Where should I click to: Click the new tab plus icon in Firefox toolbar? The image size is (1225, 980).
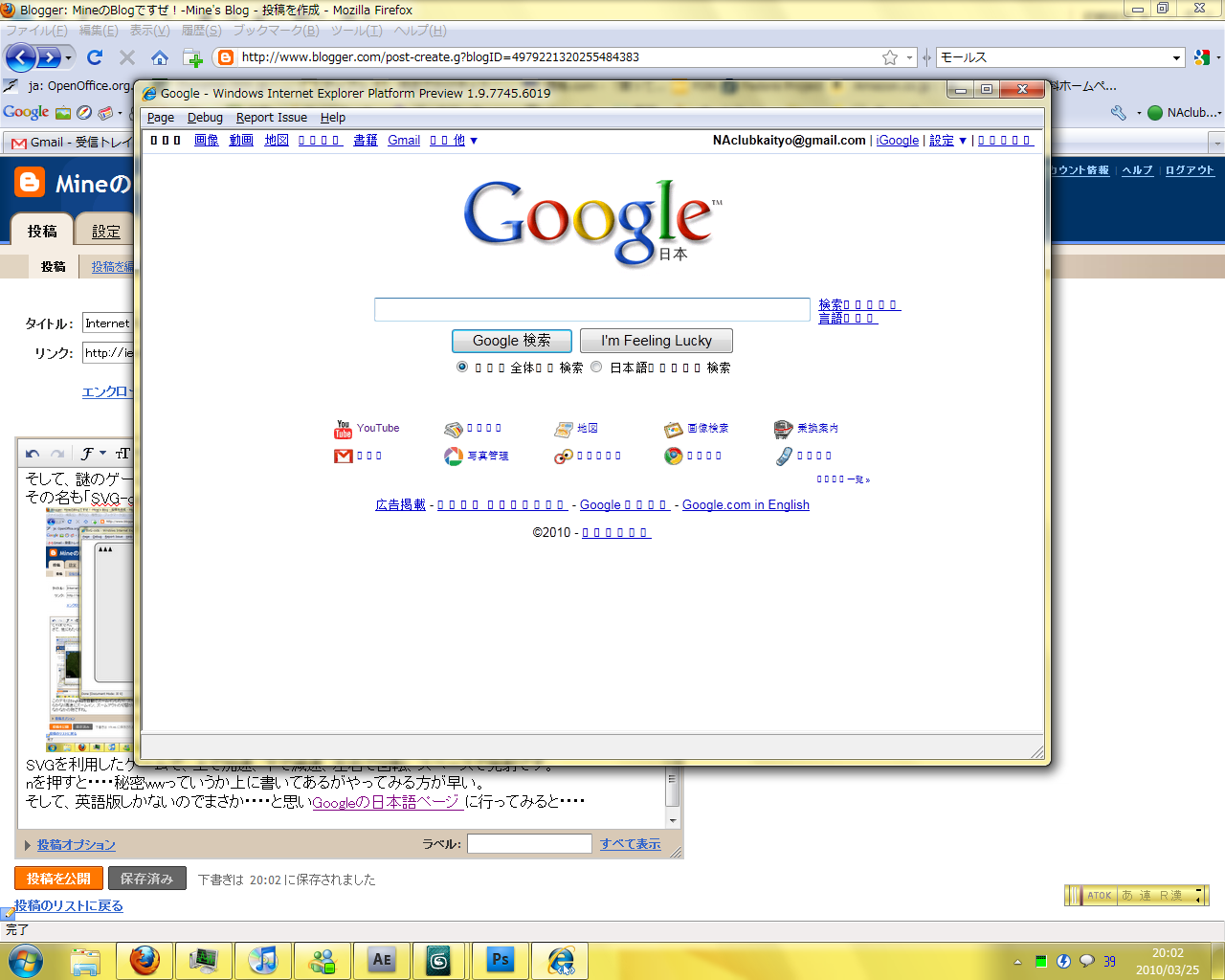point(192,57)
